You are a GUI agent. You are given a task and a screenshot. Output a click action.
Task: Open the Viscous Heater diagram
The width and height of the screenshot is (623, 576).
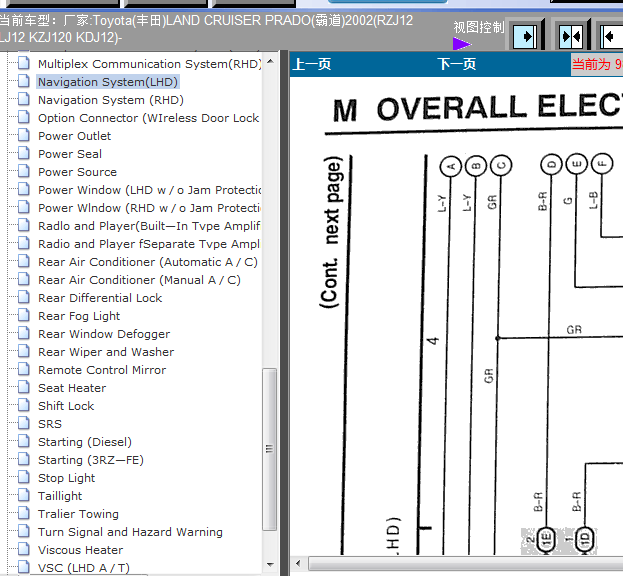tap(80, 550)
